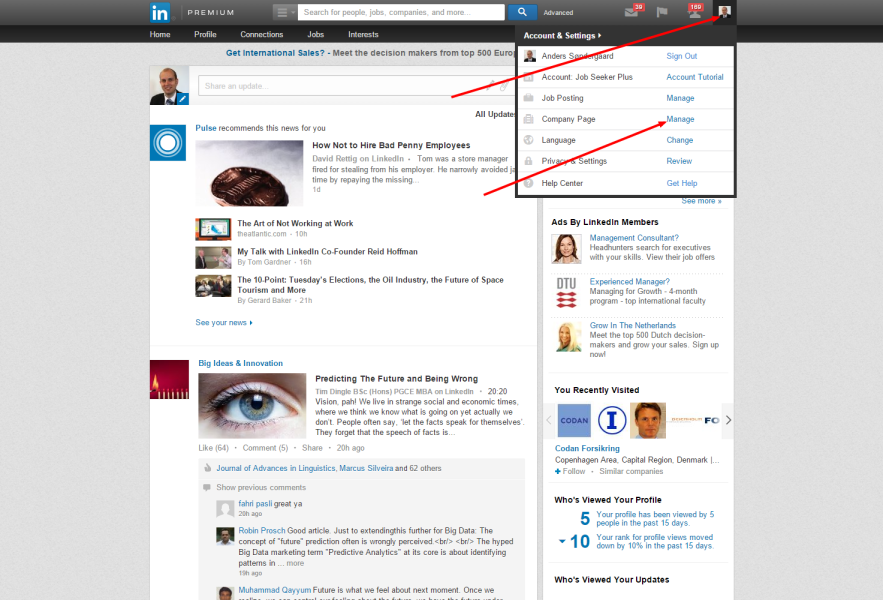
Task: Click the Pulse circular logo icon
Action: [x=168, y=143]
